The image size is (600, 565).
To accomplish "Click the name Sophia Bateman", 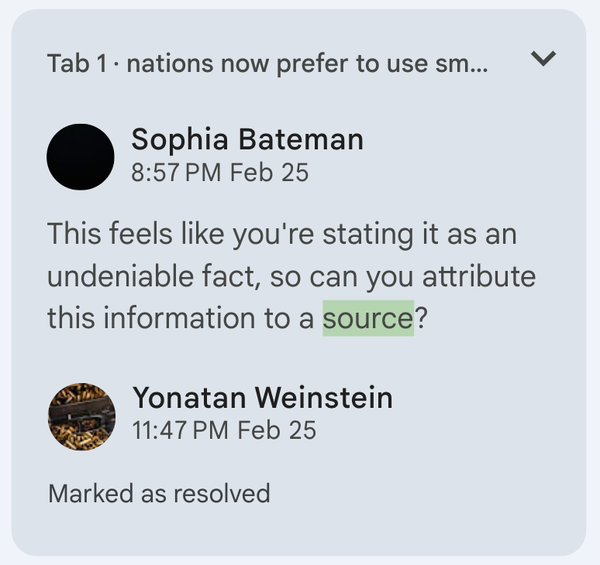I will 247,140.
